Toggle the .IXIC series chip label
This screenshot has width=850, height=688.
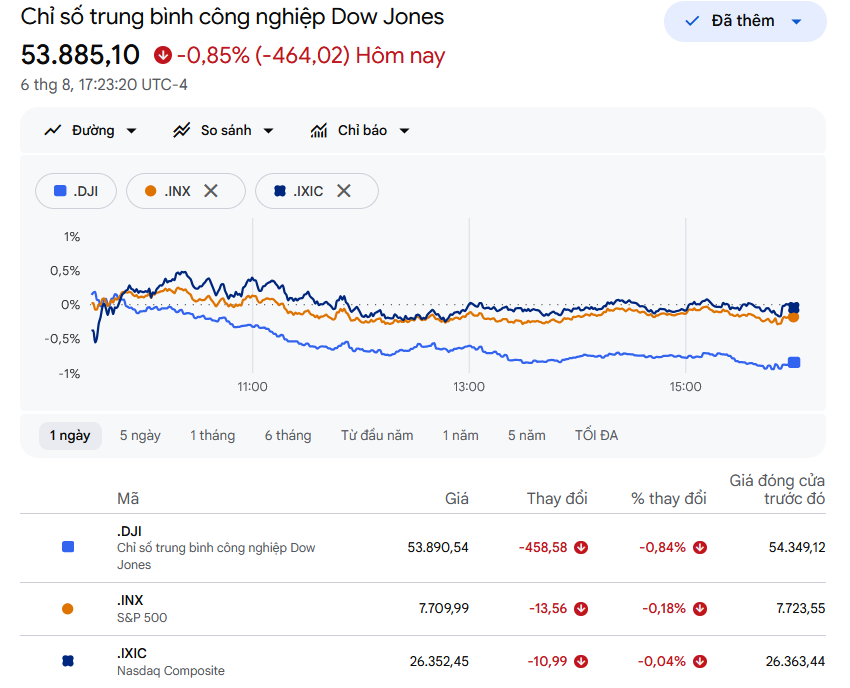click(308, 191)
